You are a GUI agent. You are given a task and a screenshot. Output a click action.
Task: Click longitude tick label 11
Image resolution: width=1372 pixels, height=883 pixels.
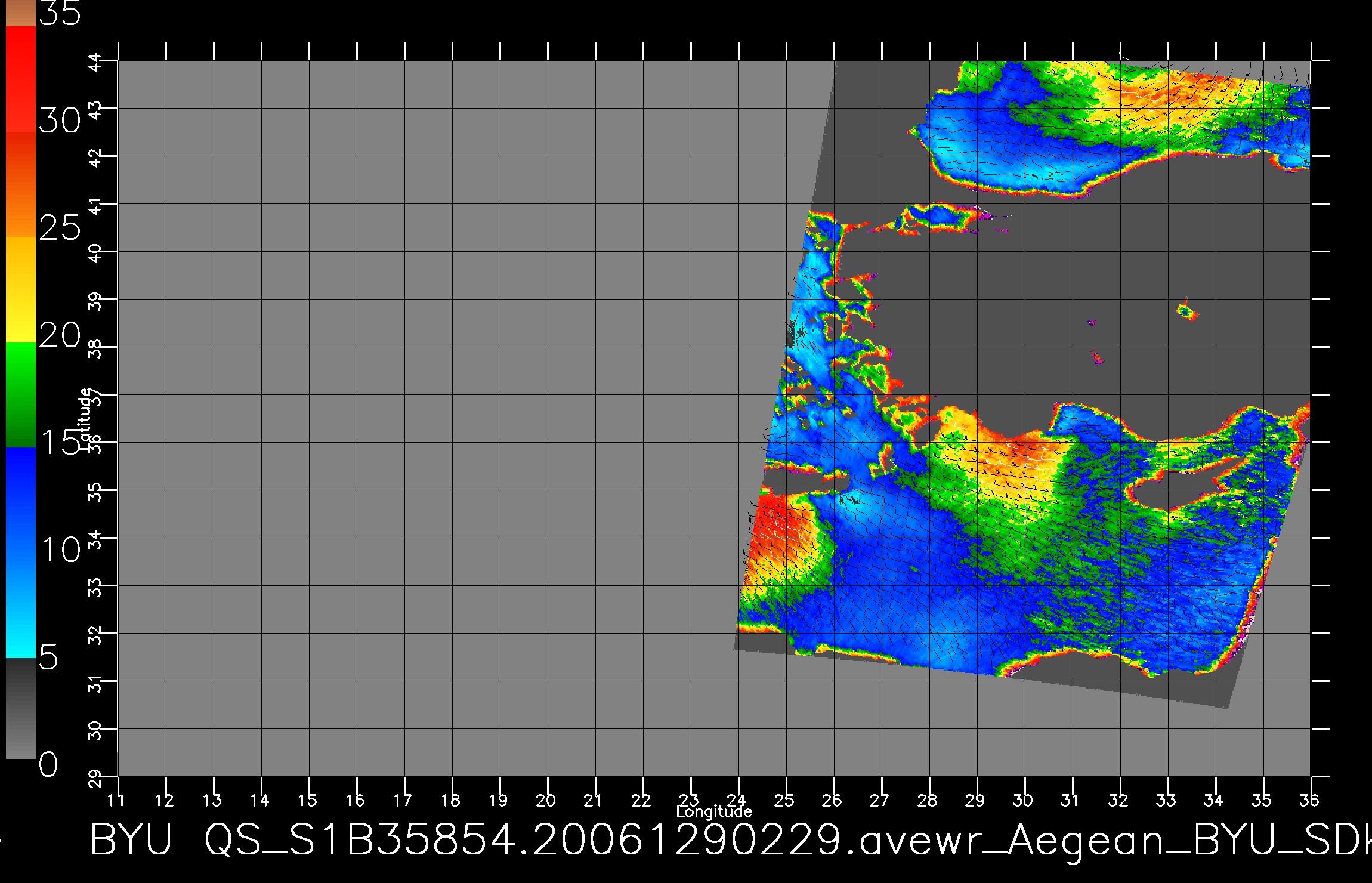(x=116, y=800)
